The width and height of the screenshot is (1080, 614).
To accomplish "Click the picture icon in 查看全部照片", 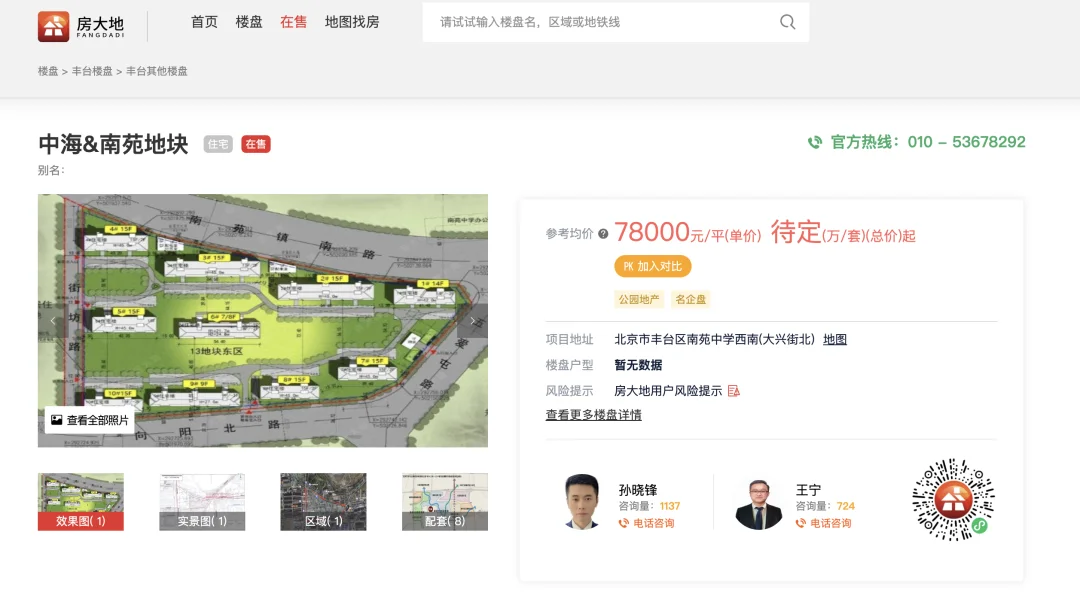I will [x=56, y=420].
